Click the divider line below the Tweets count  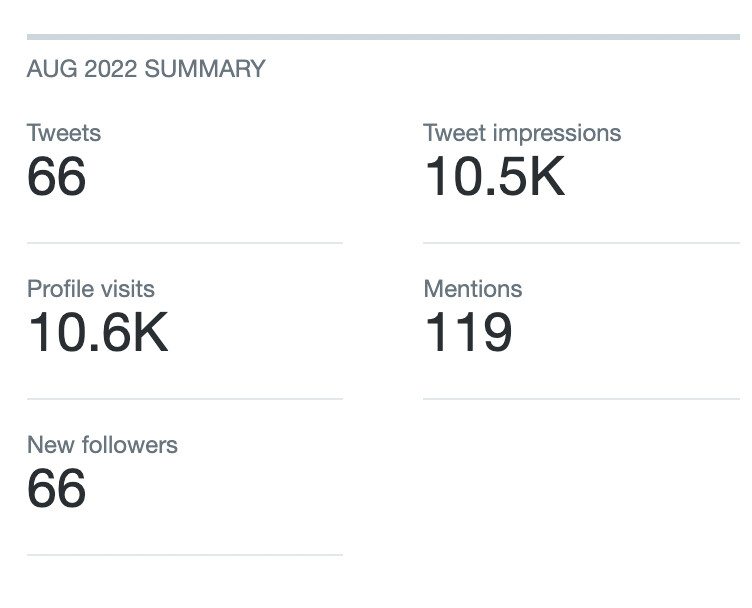pyautogui.click(x=184, y=243)
